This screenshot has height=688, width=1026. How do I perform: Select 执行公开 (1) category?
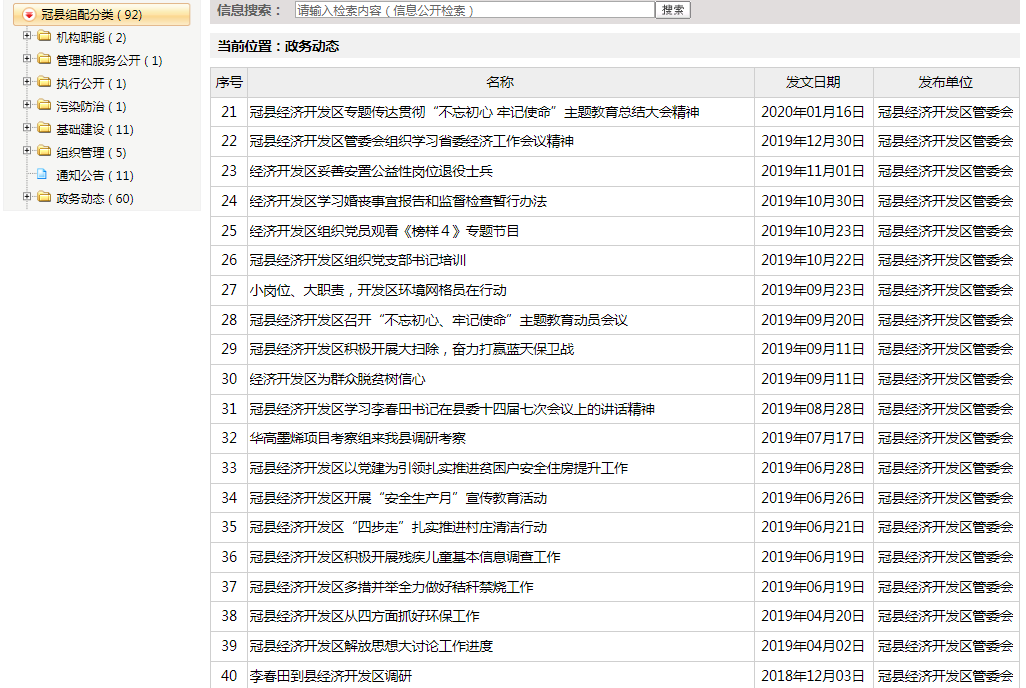click(x=91, y=83)
